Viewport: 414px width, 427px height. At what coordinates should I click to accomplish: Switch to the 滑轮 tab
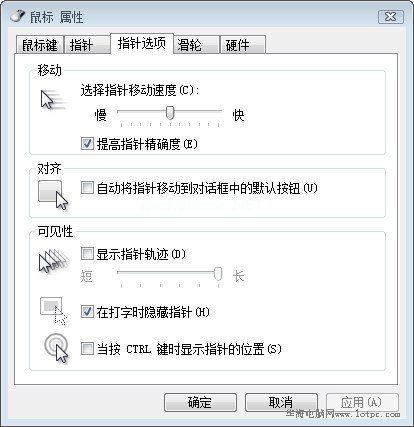[x=196, y=44]
